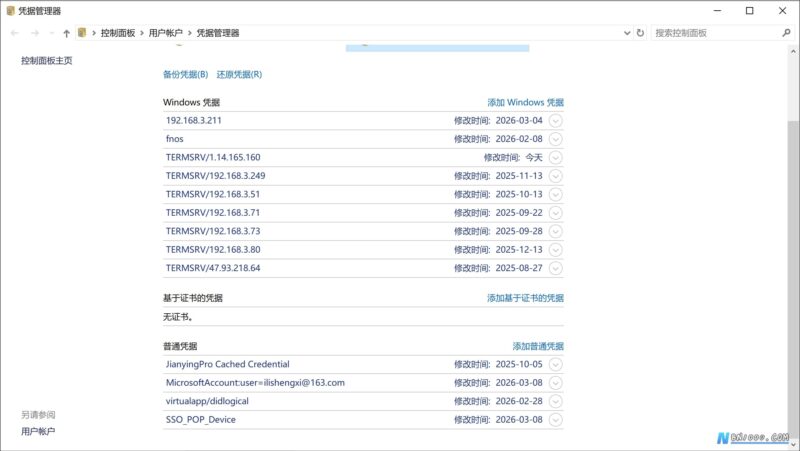Select the TERMSRV/192.168.3.51 credential name
The width and height of the screenshot is (800, 451).
[213, 194]
